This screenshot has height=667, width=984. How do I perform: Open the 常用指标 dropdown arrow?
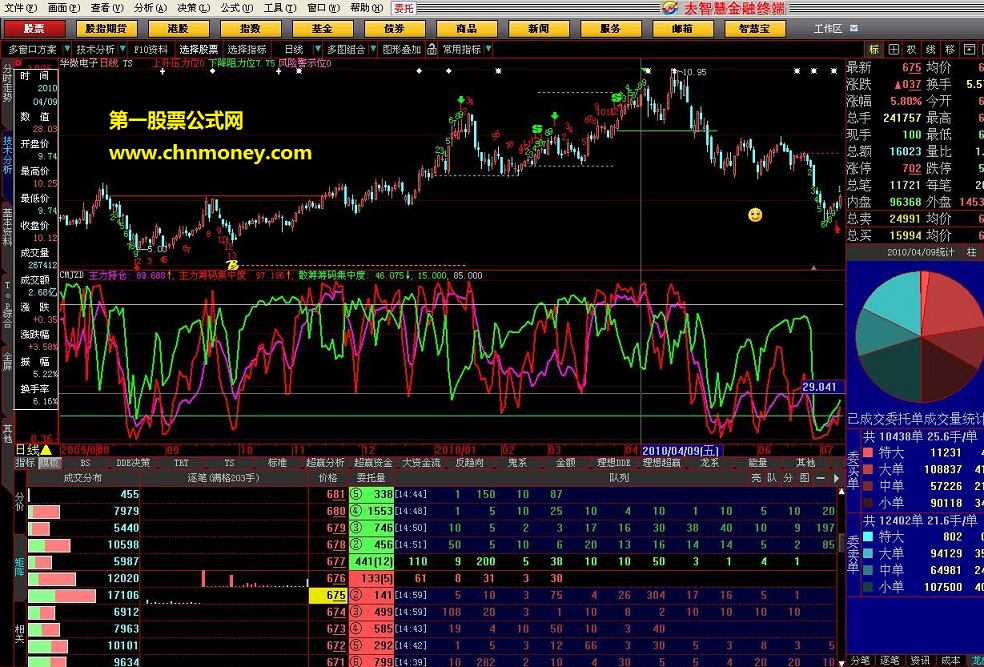[x=488, y=49]
